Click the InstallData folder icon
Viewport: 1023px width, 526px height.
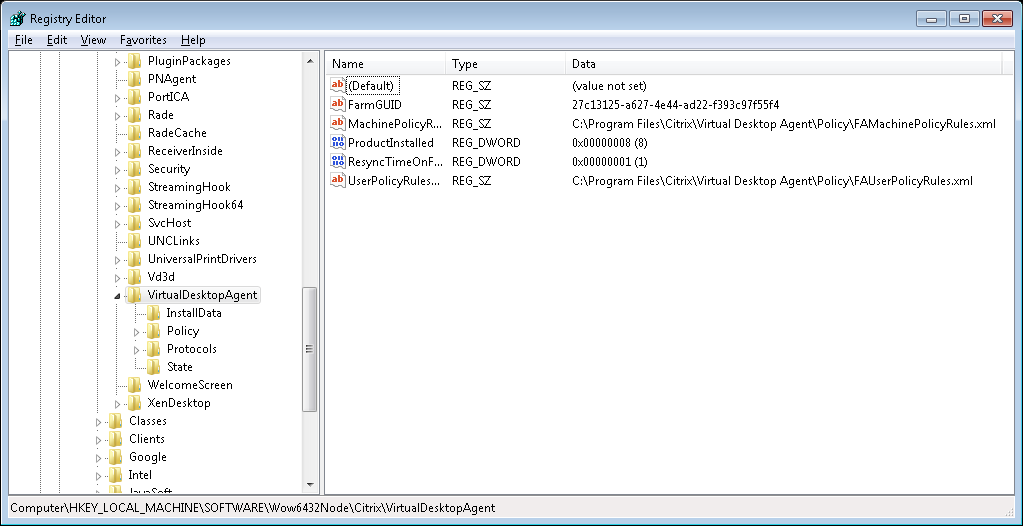[153, 313]
